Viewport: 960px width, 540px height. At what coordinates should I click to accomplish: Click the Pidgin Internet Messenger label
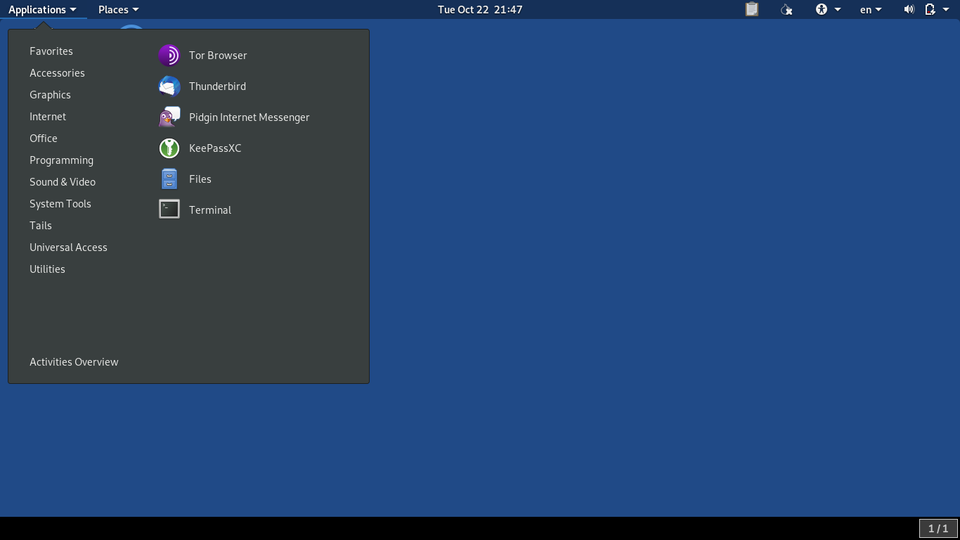249,117
